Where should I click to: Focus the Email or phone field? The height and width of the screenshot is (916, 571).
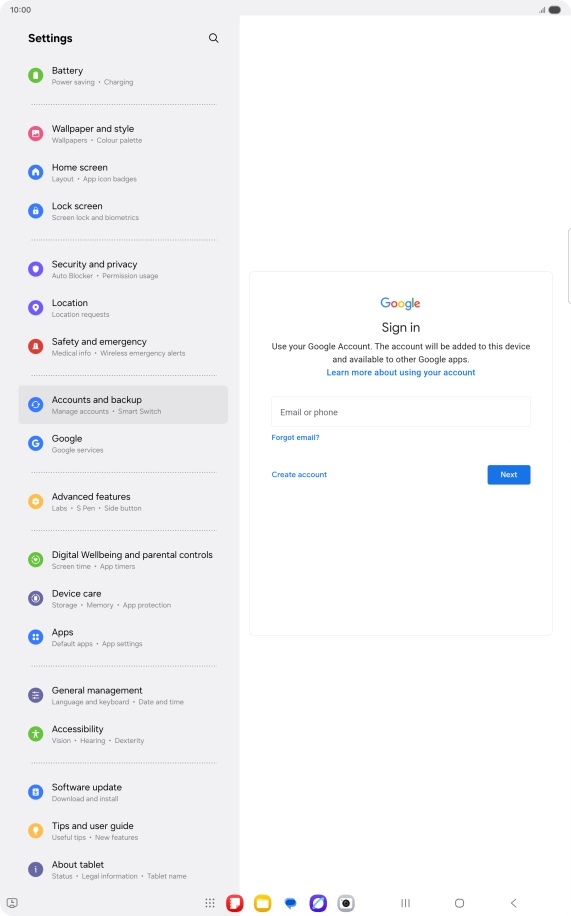(401, 412)
